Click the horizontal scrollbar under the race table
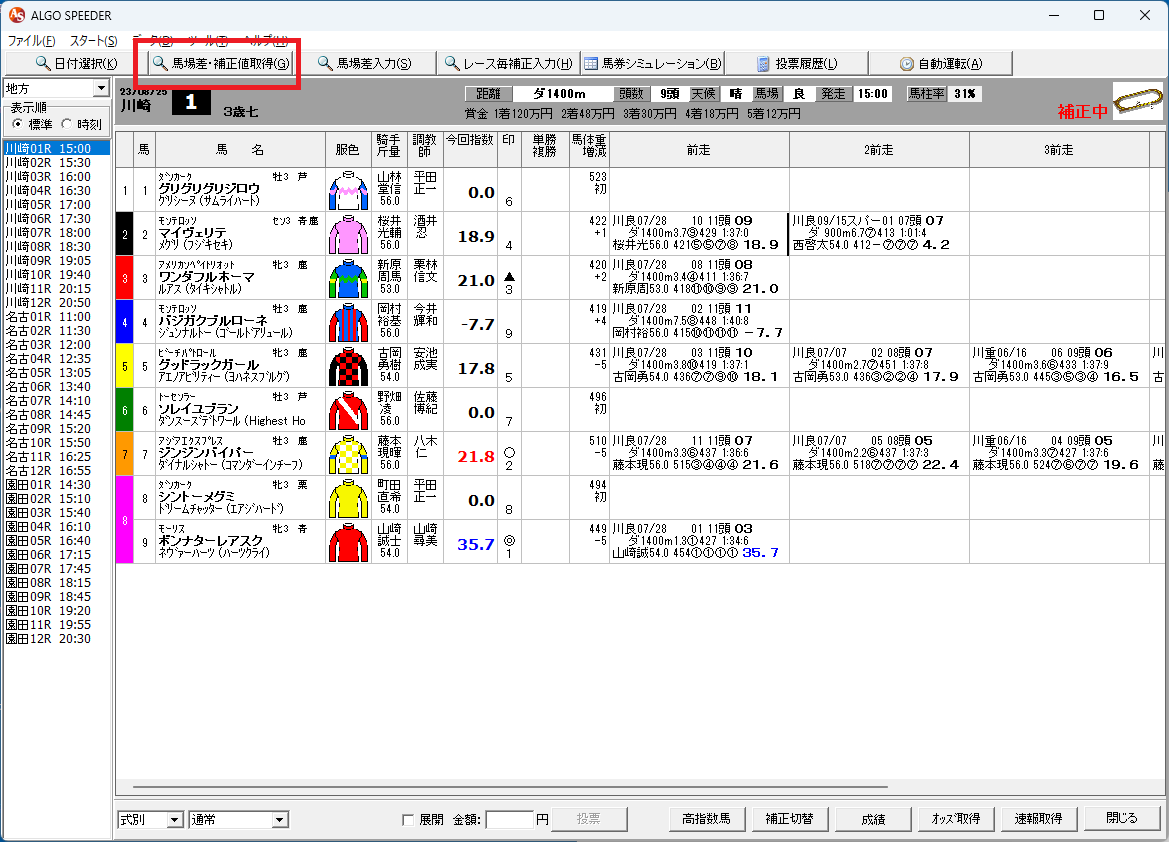The image size is (1169, 842). click(x=510, y=786)
